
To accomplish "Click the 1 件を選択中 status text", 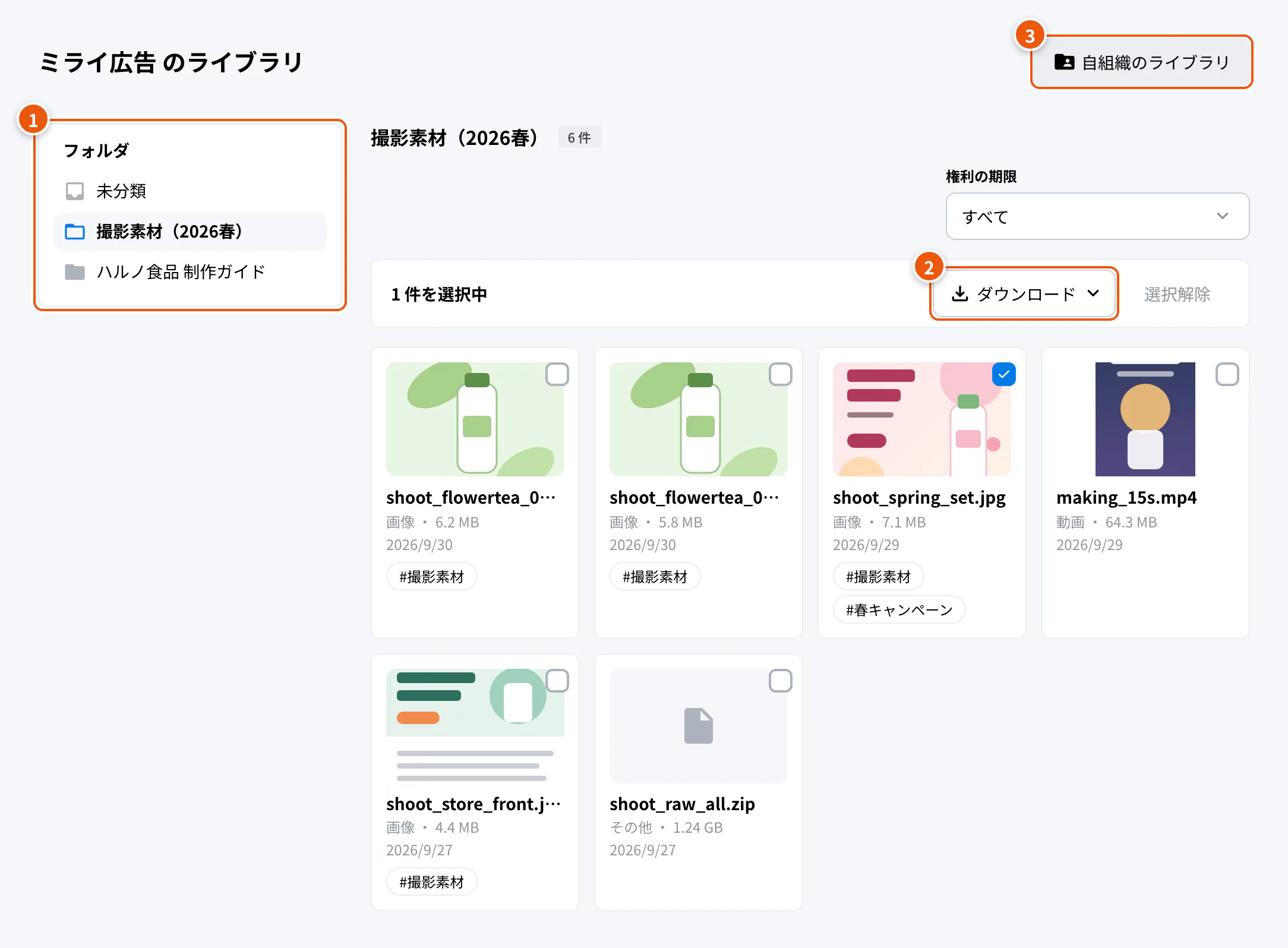I will coord(439,294).
